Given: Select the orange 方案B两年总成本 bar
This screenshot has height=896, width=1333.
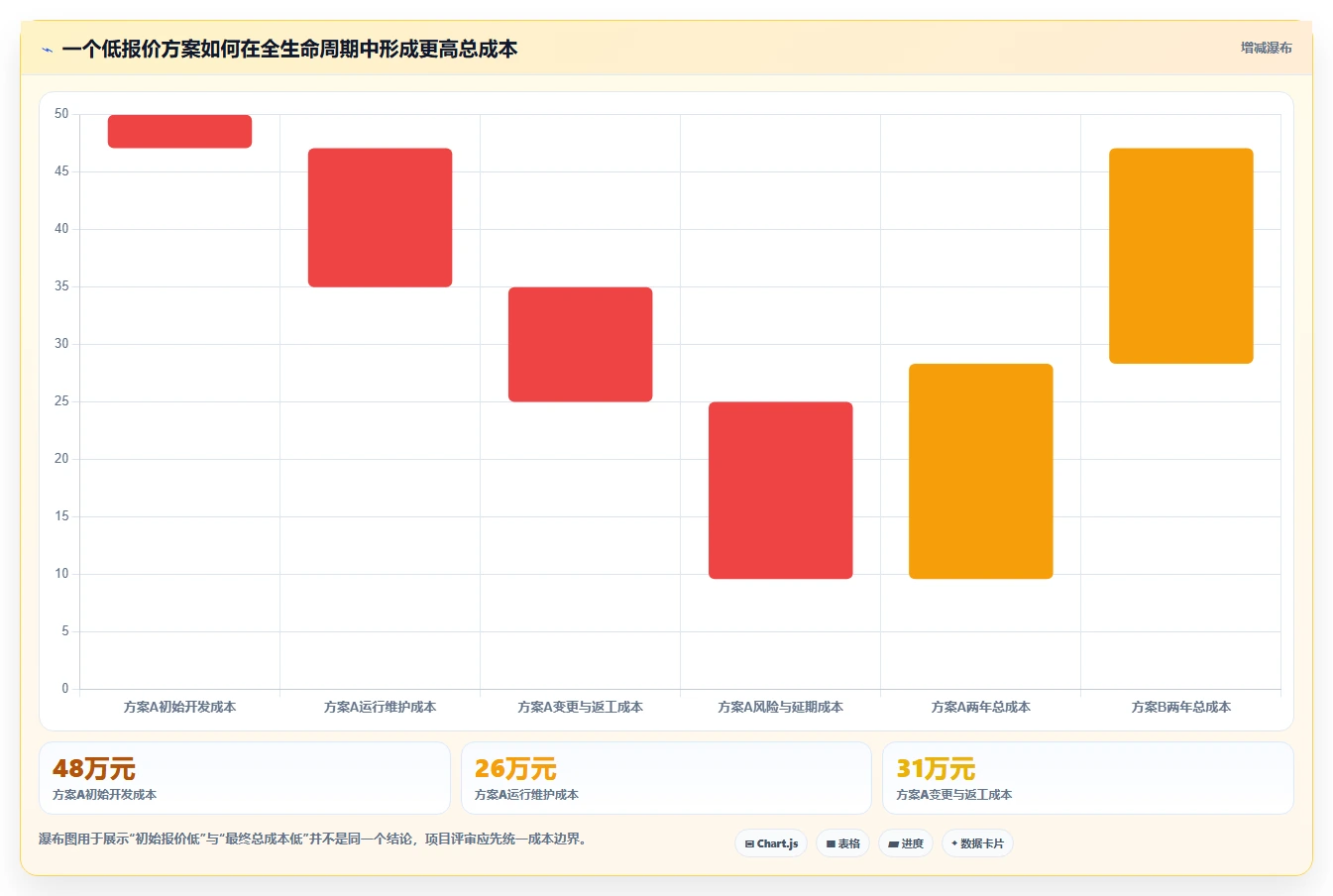Looking at the screenshot, I should click(x=1180, y=256).
